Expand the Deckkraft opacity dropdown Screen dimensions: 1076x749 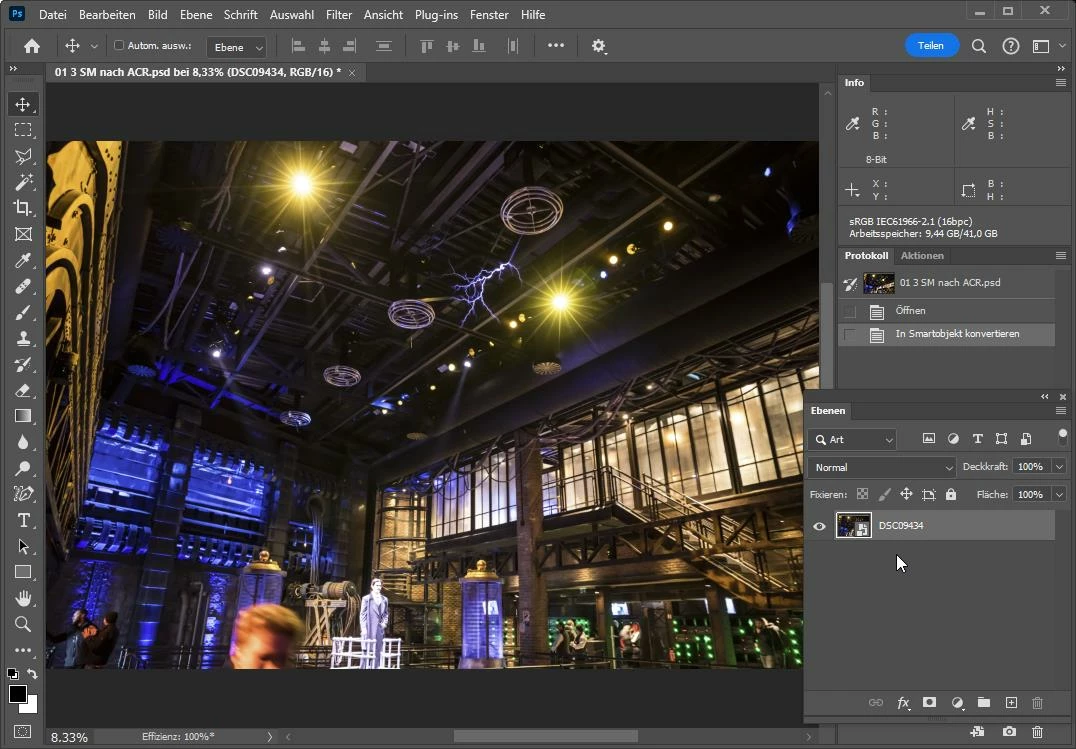click(x=1059, y=467)
